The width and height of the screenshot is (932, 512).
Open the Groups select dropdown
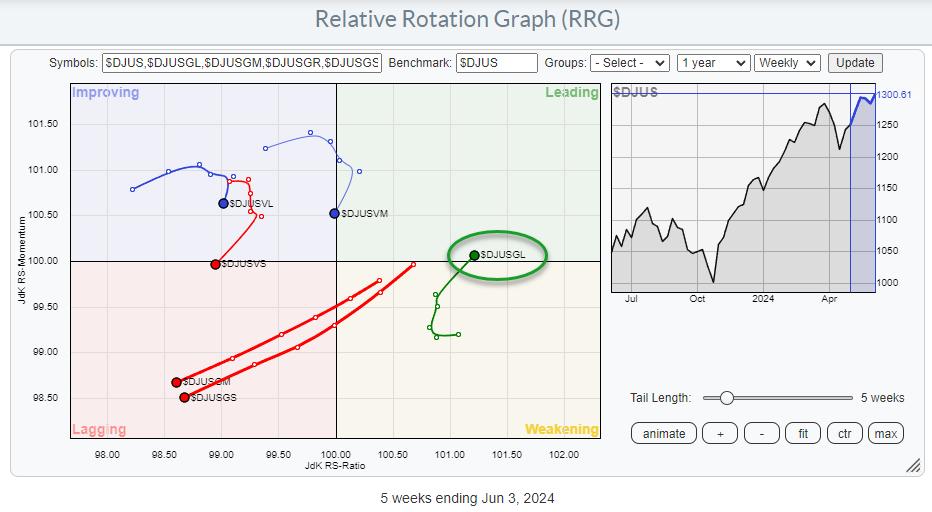pos(629,63)
